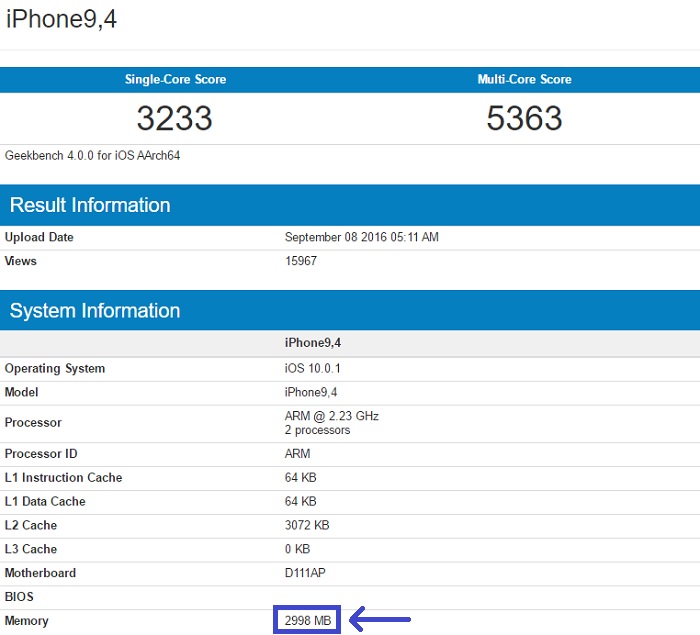This screenshot has width=700, height=635.
Task: Click the Single-Core Score header
Action: click(x=175, y=79)
